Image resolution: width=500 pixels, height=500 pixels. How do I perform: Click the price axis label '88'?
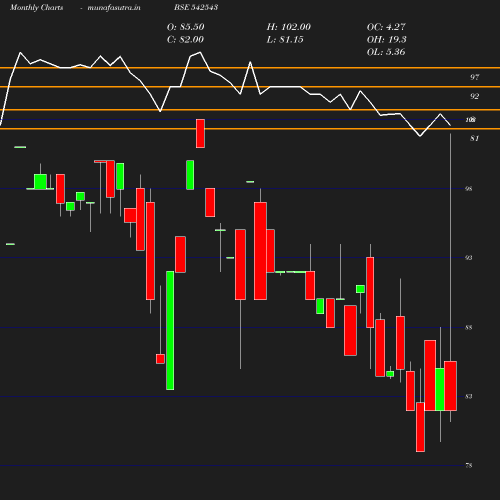(x=468, y=327)
